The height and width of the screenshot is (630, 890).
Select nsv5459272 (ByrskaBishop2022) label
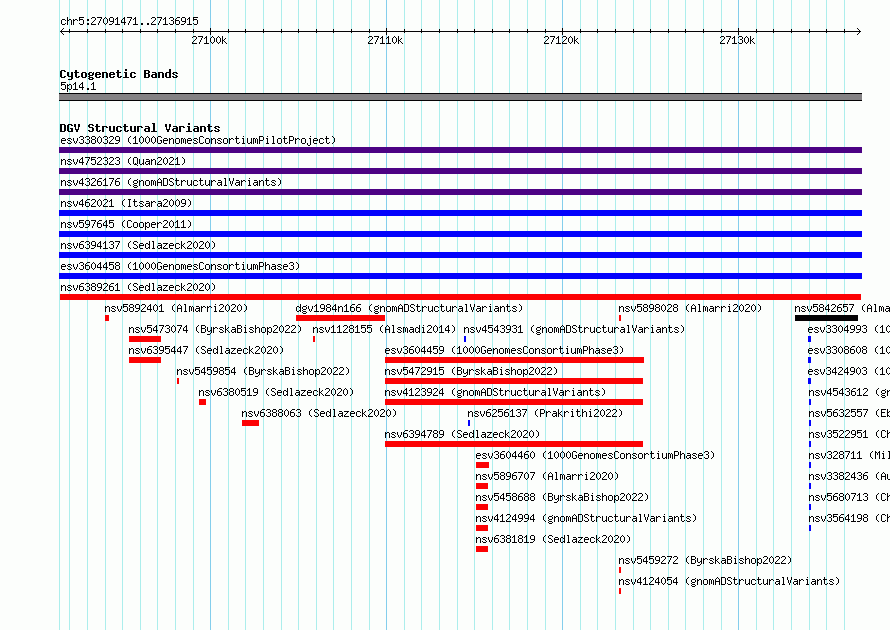click(x=706, y=560)
